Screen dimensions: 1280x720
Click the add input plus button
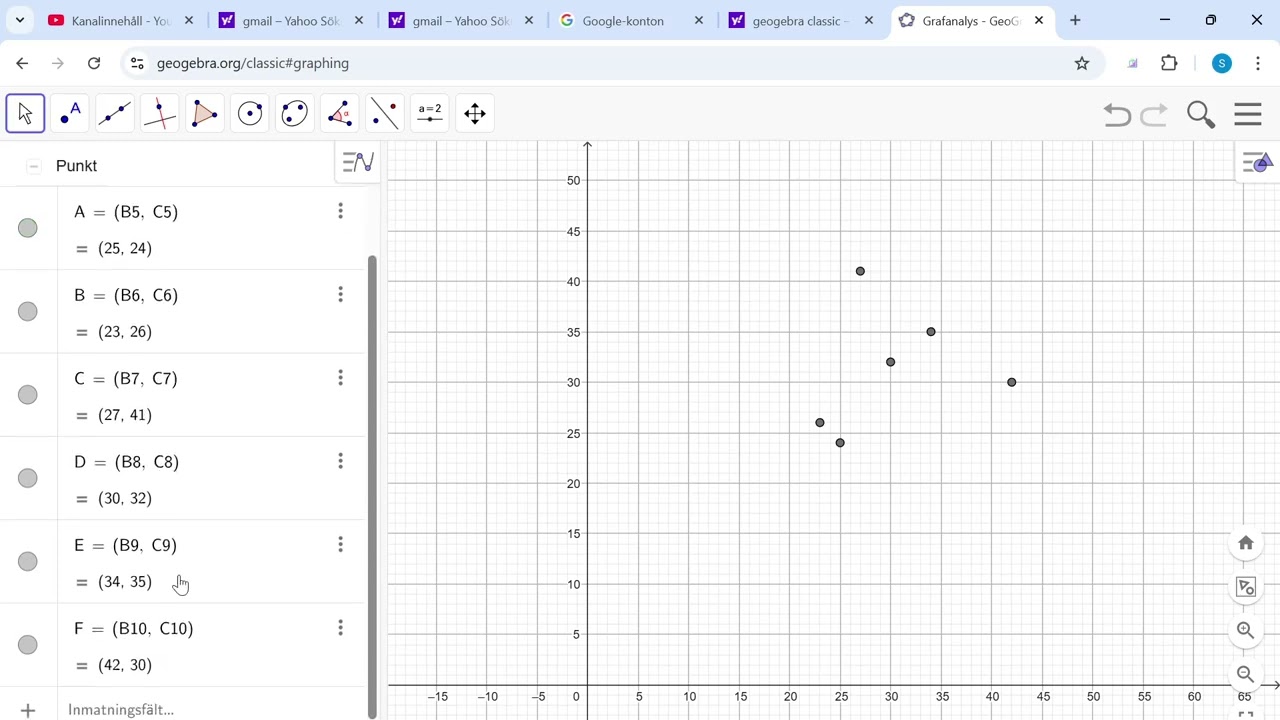tap(28, 710)
